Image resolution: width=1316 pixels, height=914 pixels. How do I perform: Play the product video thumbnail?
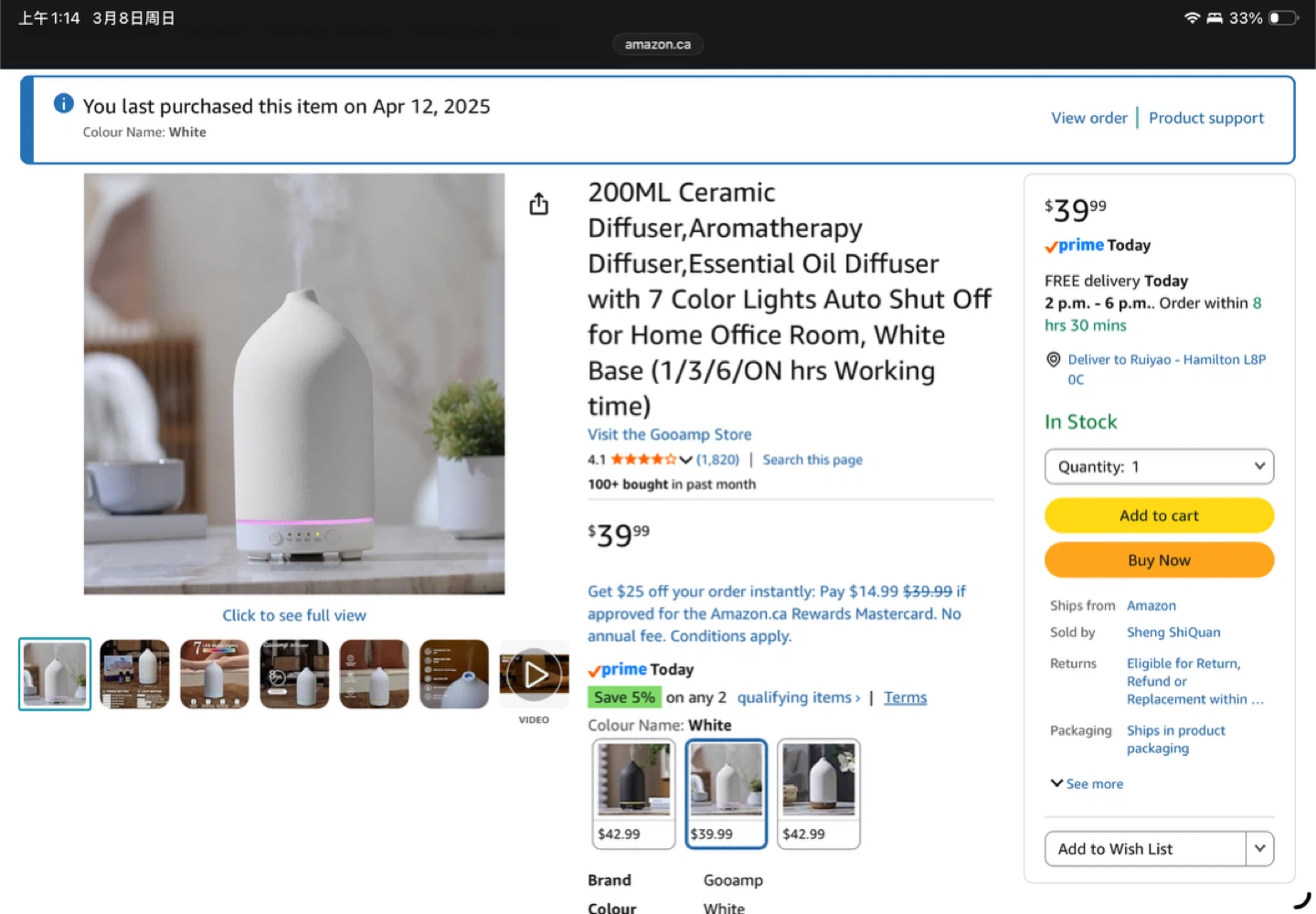(535, 675)
